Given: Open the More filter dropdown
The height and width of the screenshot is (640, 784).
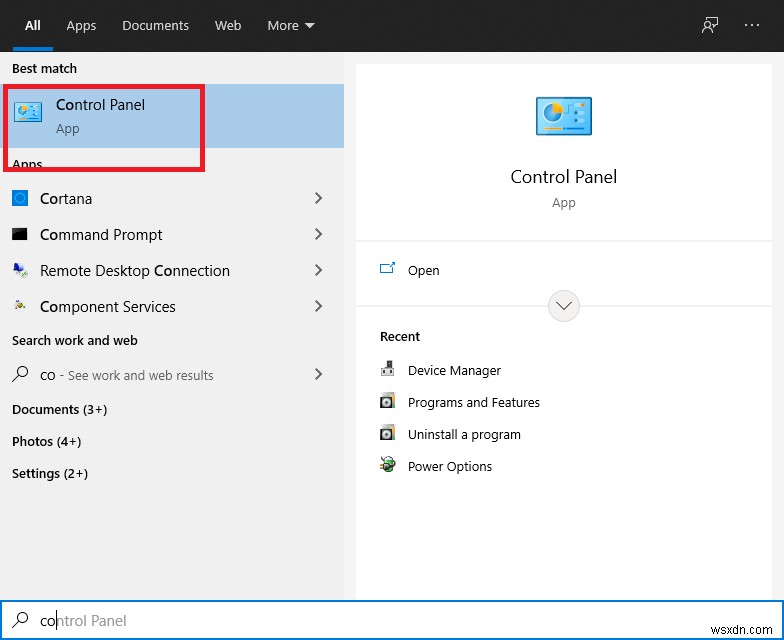Looking at the screenshot, I should coord(291,26).
